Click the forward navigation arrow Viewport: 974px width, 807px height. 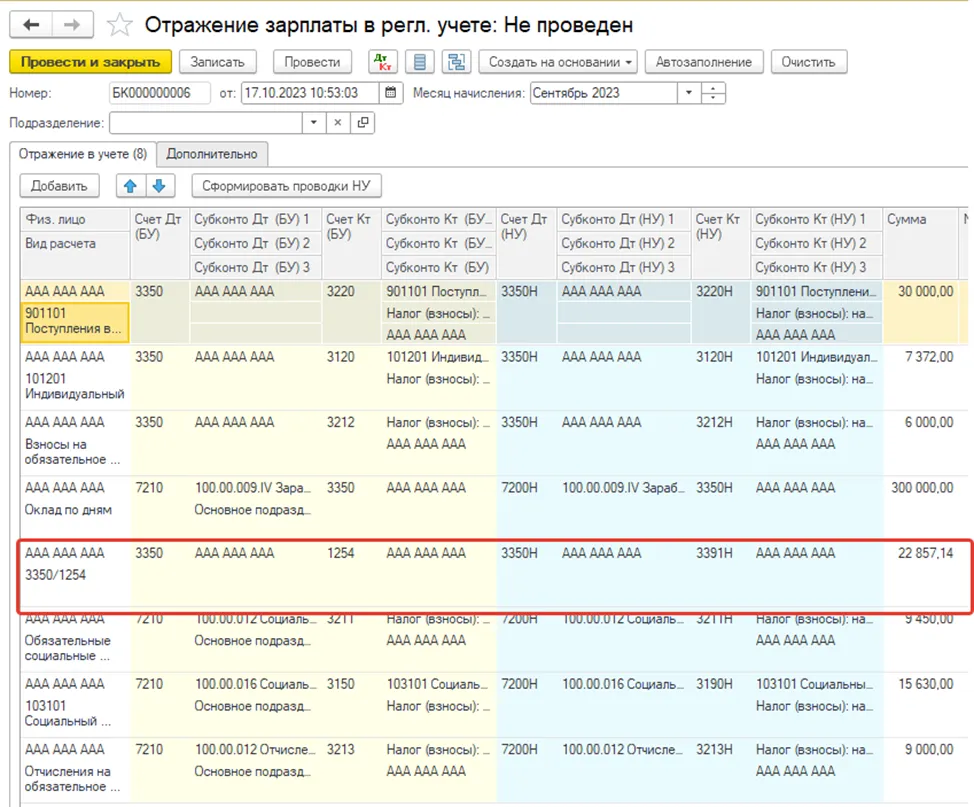point(73,25)
